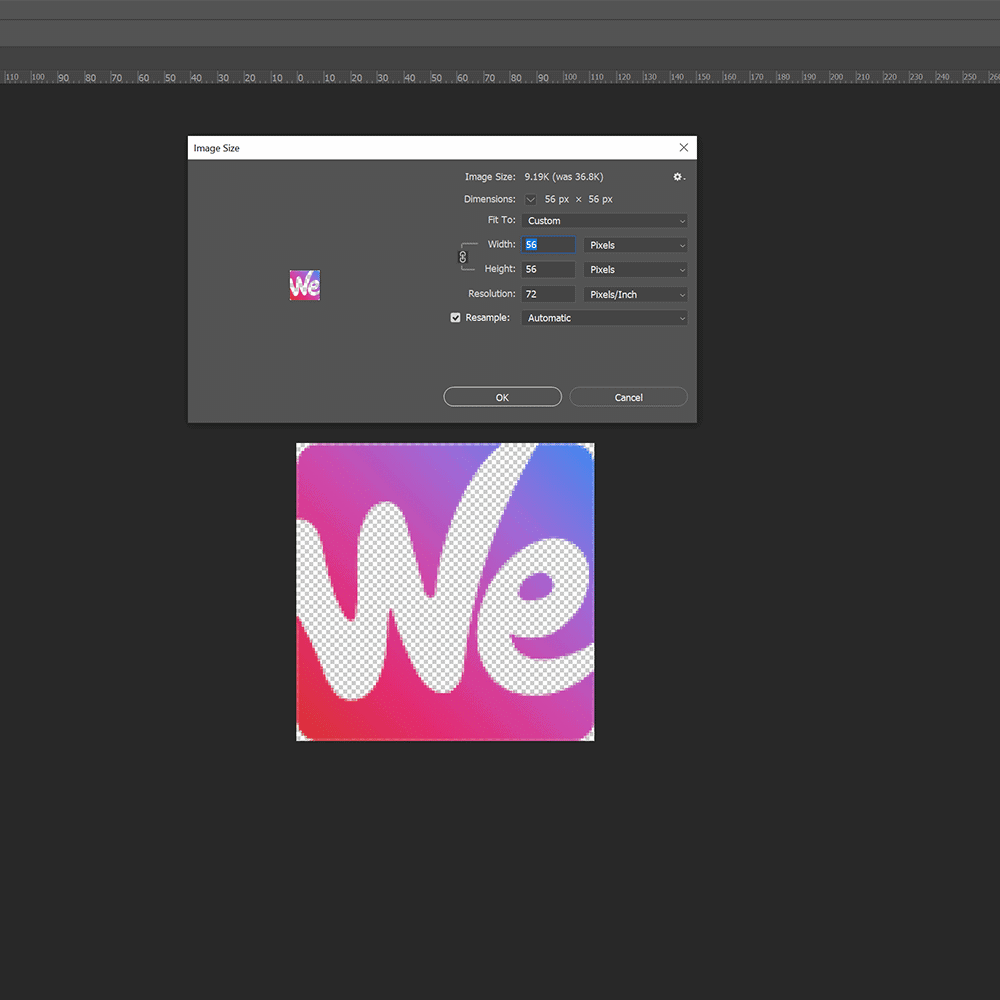Click the 'Image Size' dialog title

pos(217,148)
